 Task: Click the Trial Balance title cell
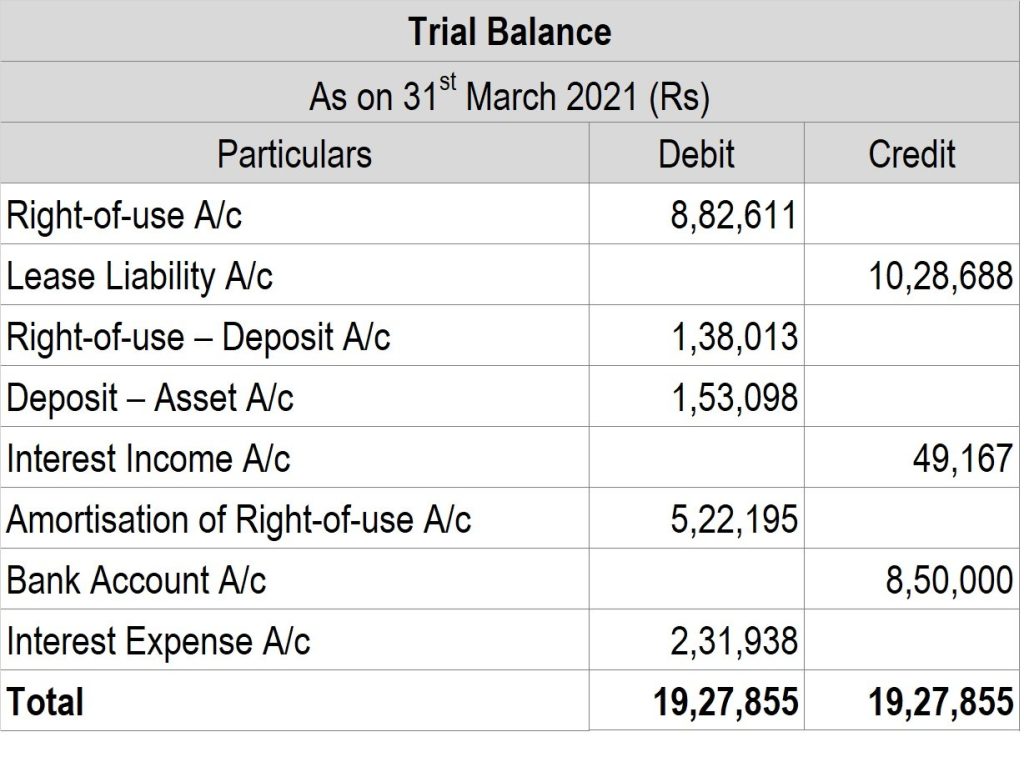click(x=509, y=32)
